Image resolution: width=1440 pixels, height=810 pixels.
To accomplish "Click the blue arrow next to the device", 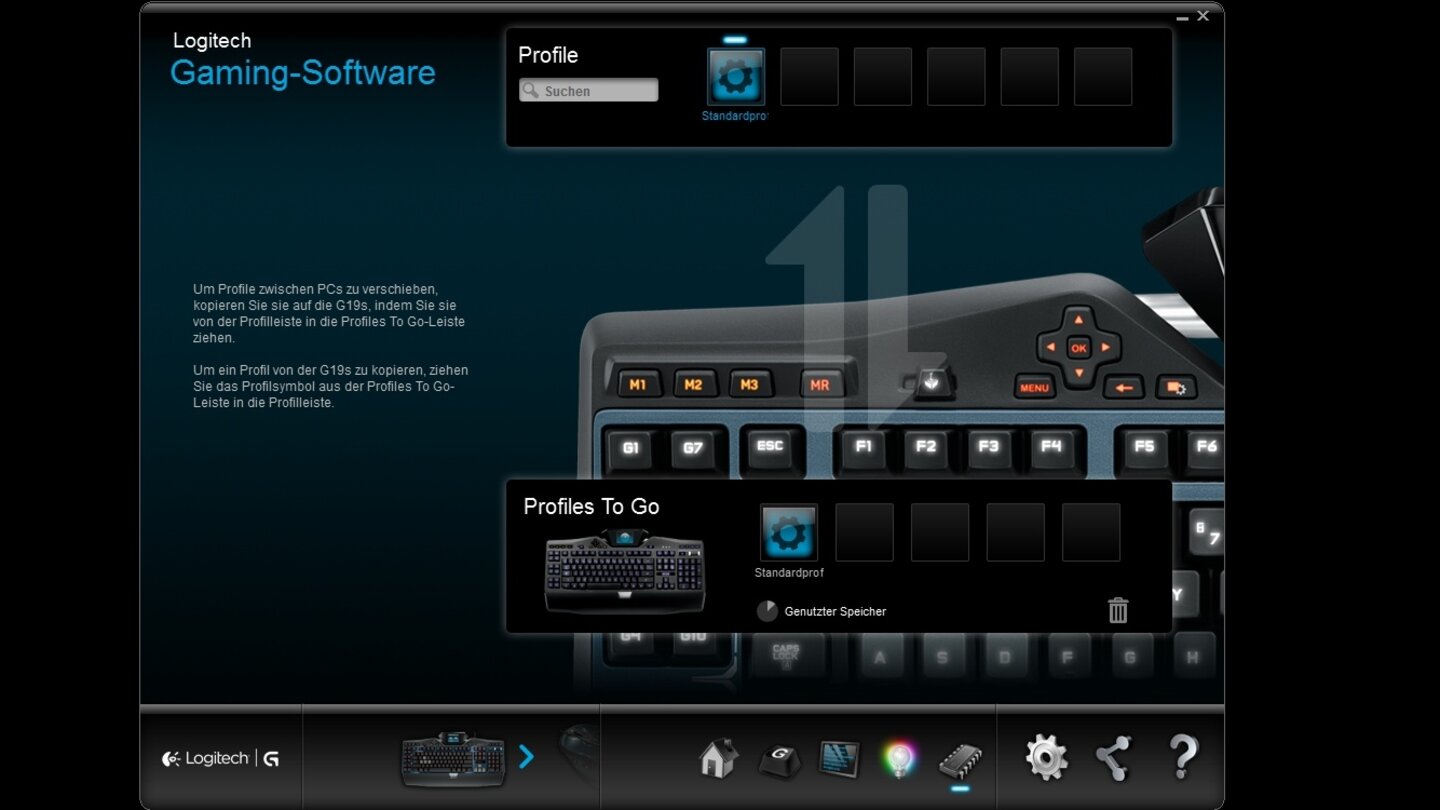I will click(526, 757).
